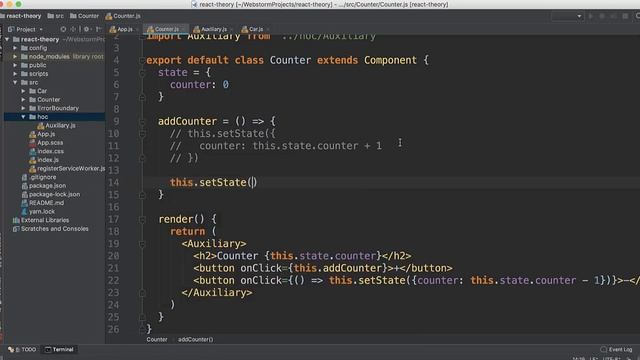Open the Terminal tool window
The image size is (640, 360).
coord(59,349)
